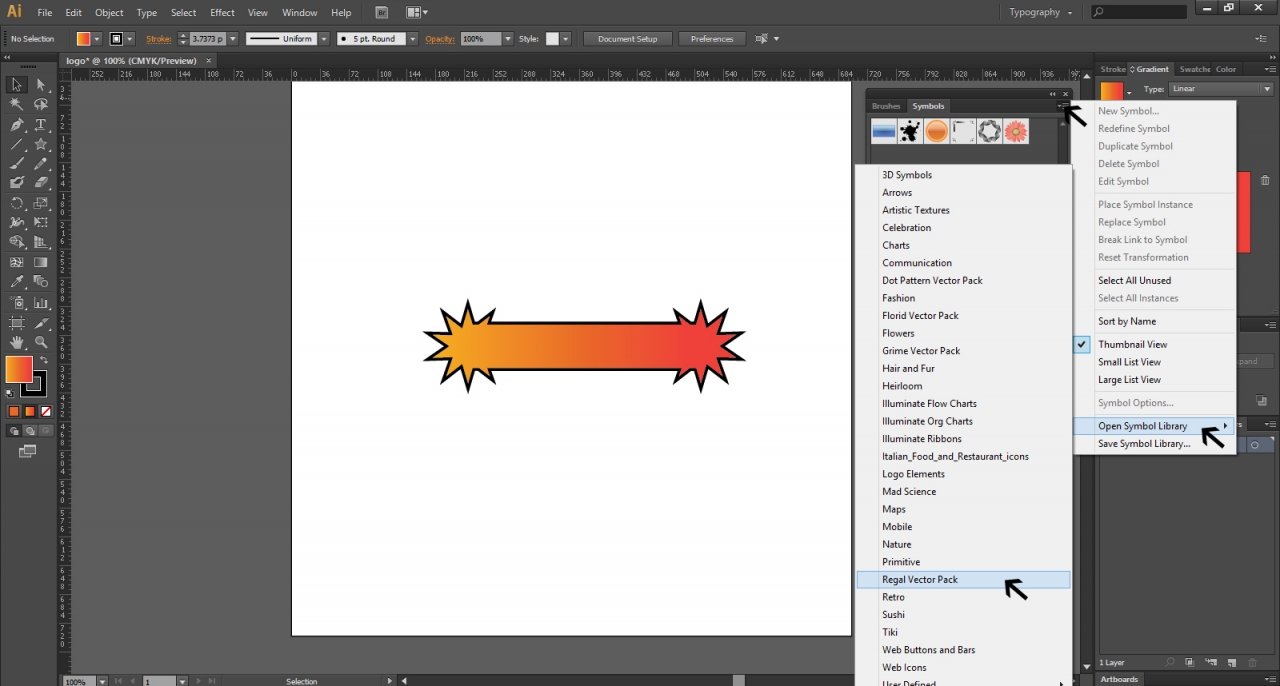Reset to default fill and stroke
The width and height of the screenshot is (1280, 686).
10,394
